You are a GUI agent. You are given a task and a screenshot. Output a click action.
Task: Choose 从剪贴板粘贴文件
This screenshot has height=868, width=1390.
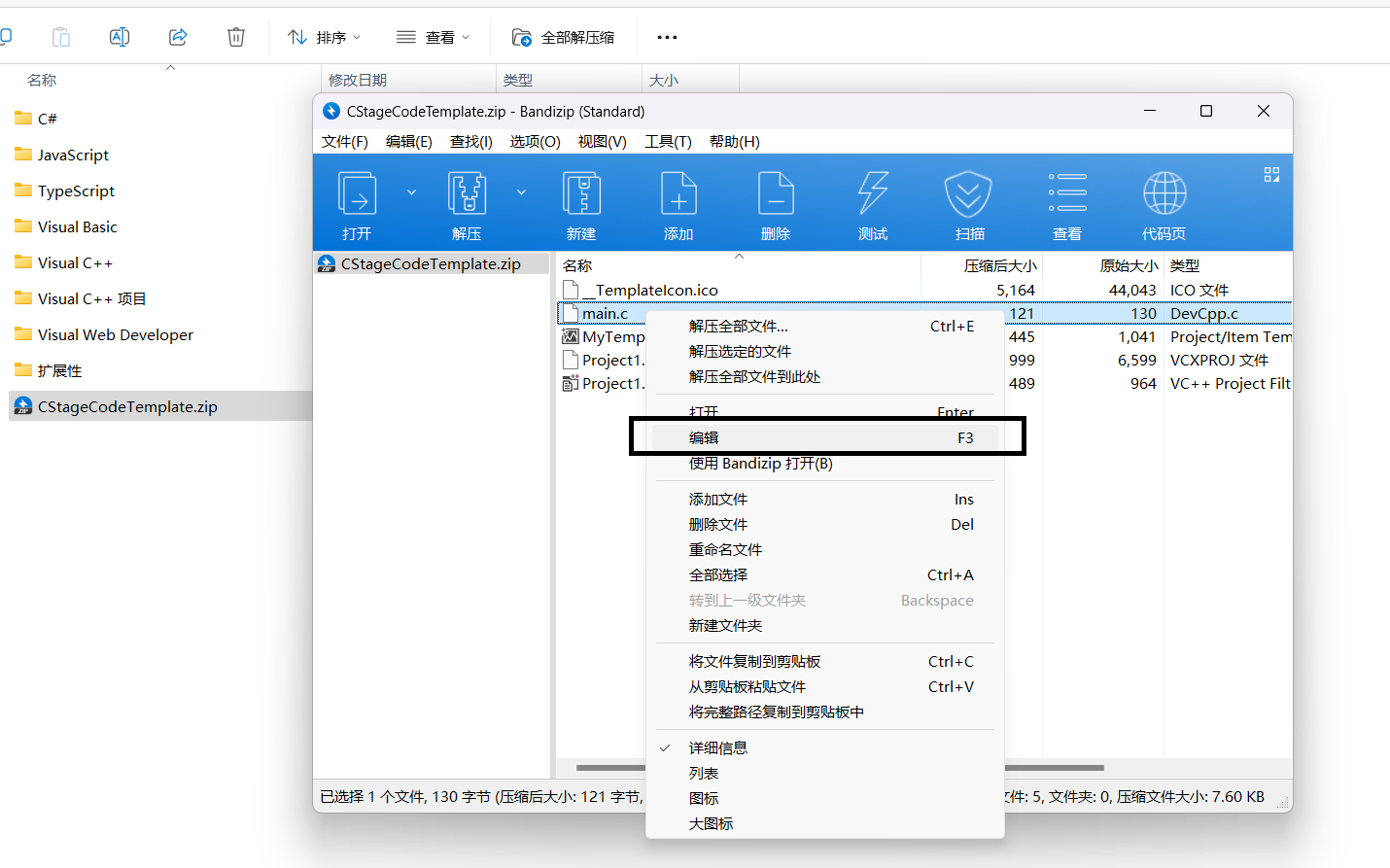pyautogui.click(x=825, y=687)
